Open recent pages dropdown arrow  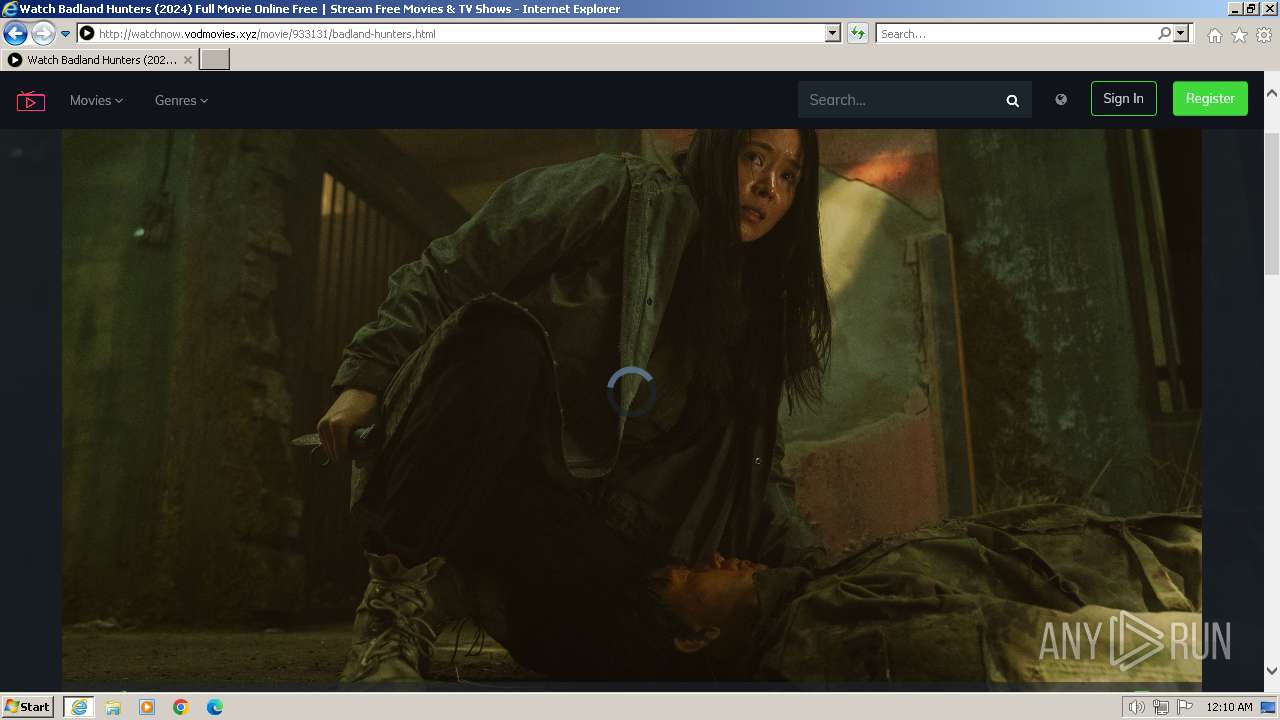66,33
